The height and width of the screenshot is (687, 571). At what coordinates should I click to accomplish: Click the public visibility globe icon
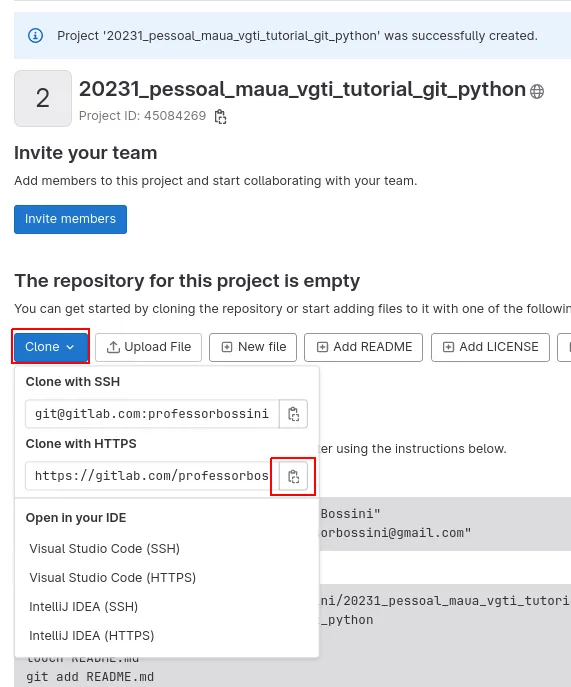537,91
